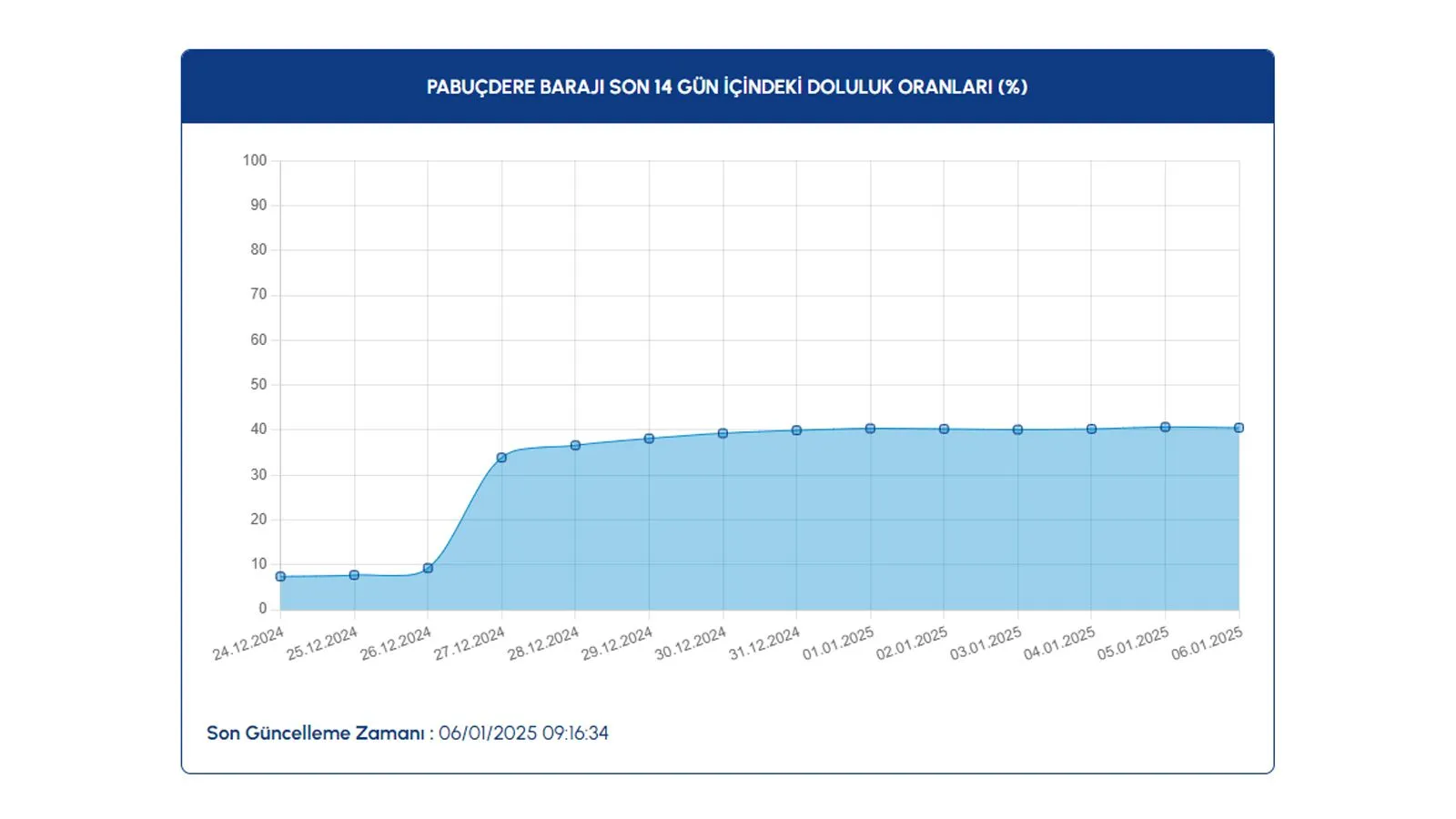The image size is (1456, 819).
Task: Click the 29.12.2024 x-axis date label
Action: click(x=616, y=644)
